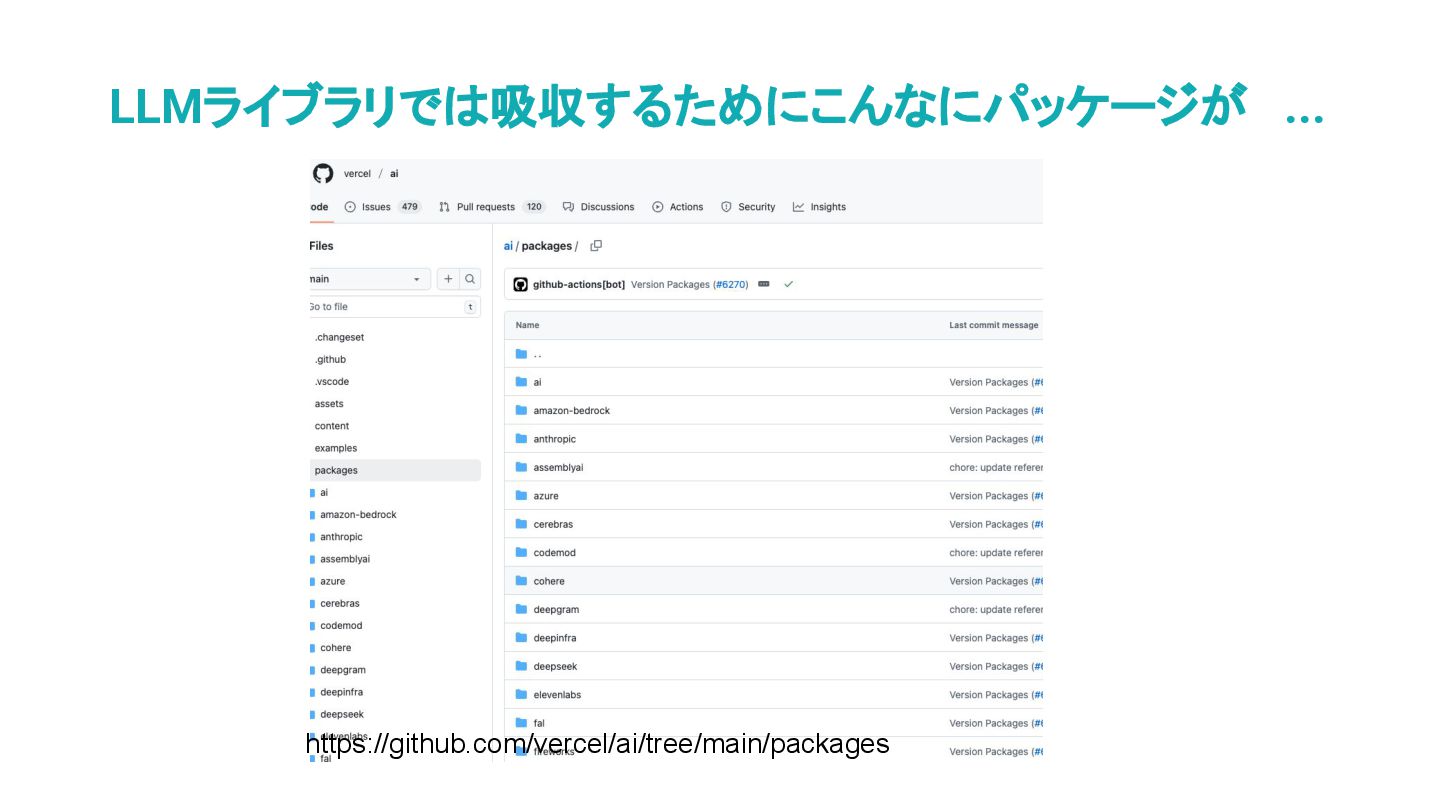This screenshot has width=1440, height=810.
Task: Open the ai folder in the list
Action: coord(538,382)
